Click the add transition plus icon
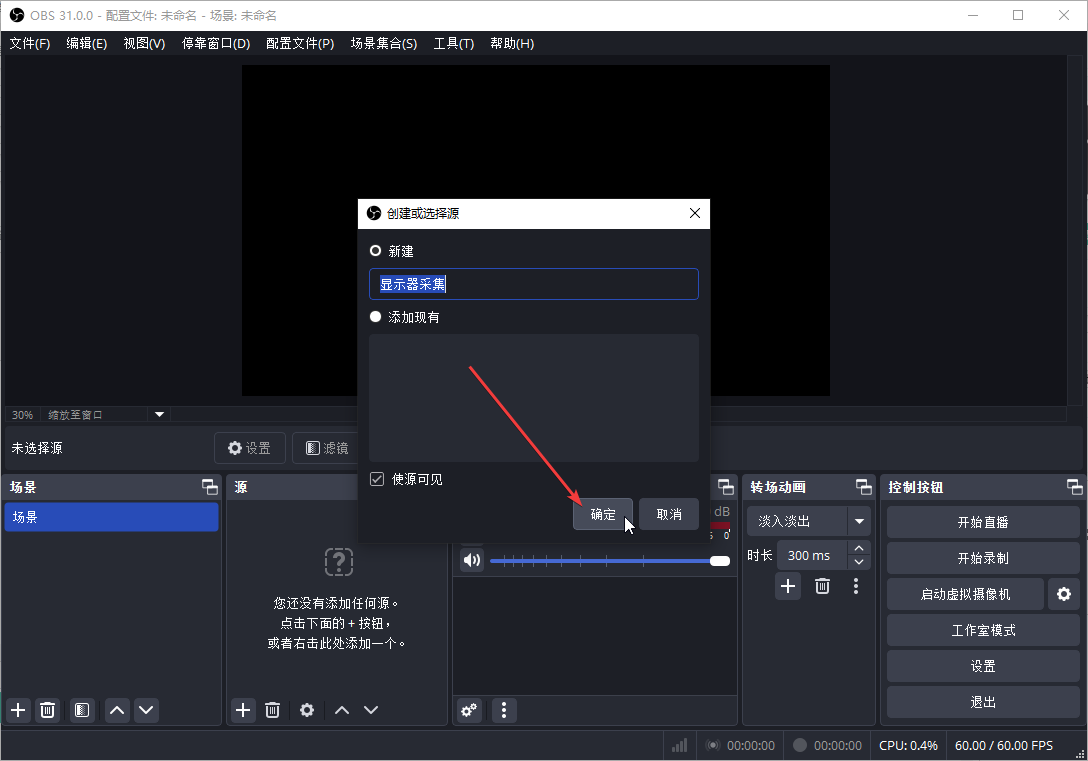The image size is (1088, 761). (x=788, y=586)
